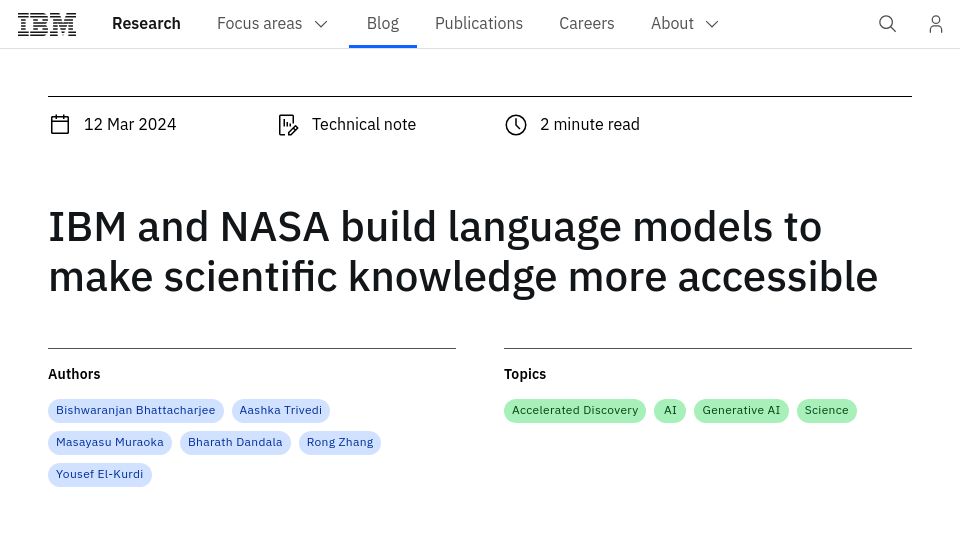Select author Masayasu Muraoka
Screen dimensions: 960x540
(x=110, y=442)
